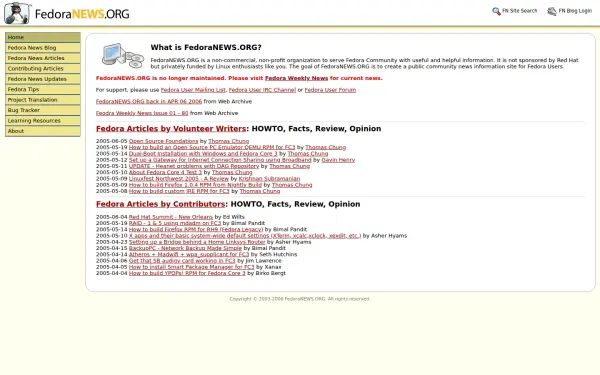The width and height of the screenshot is (600, 375).
Task: Open the FN Site Search link
Action: point(520,11)
